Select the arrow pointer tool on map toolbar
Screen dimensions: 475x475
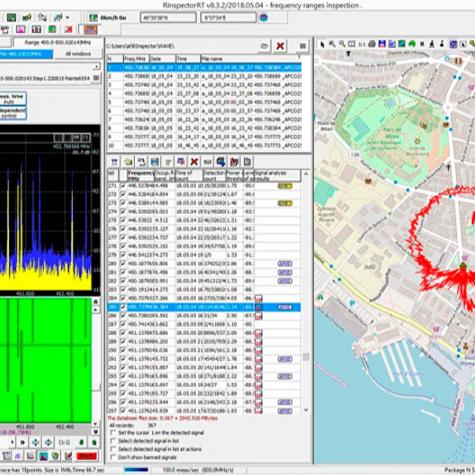(x=322, y=44)
